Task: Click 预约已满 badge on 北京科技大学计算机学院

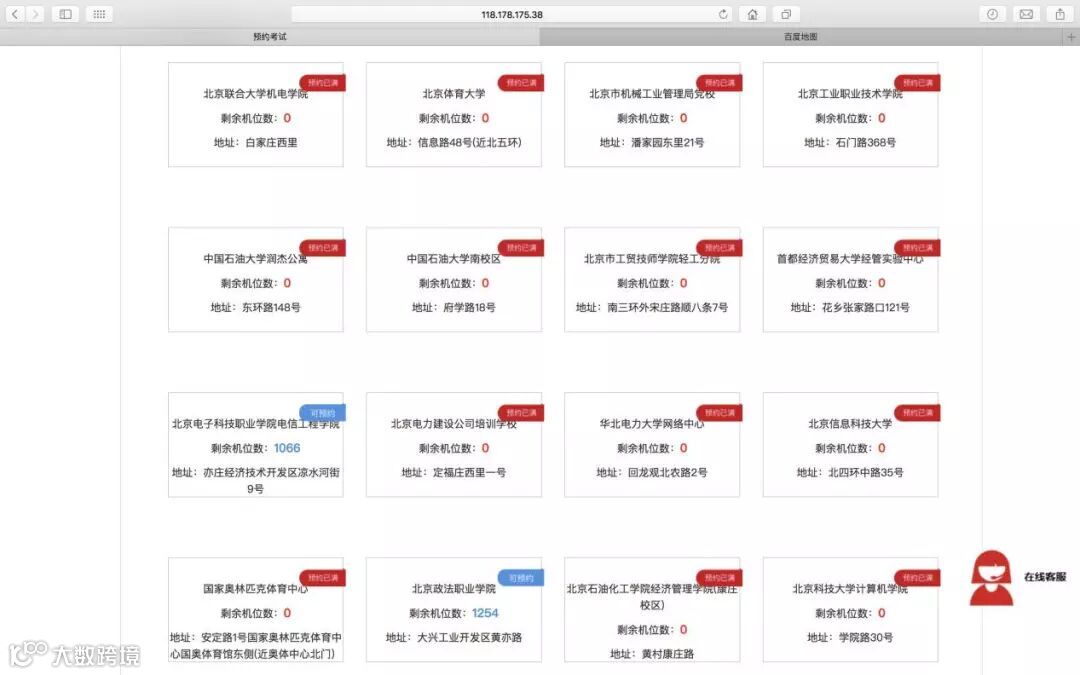Action: (x=917, y=578)
